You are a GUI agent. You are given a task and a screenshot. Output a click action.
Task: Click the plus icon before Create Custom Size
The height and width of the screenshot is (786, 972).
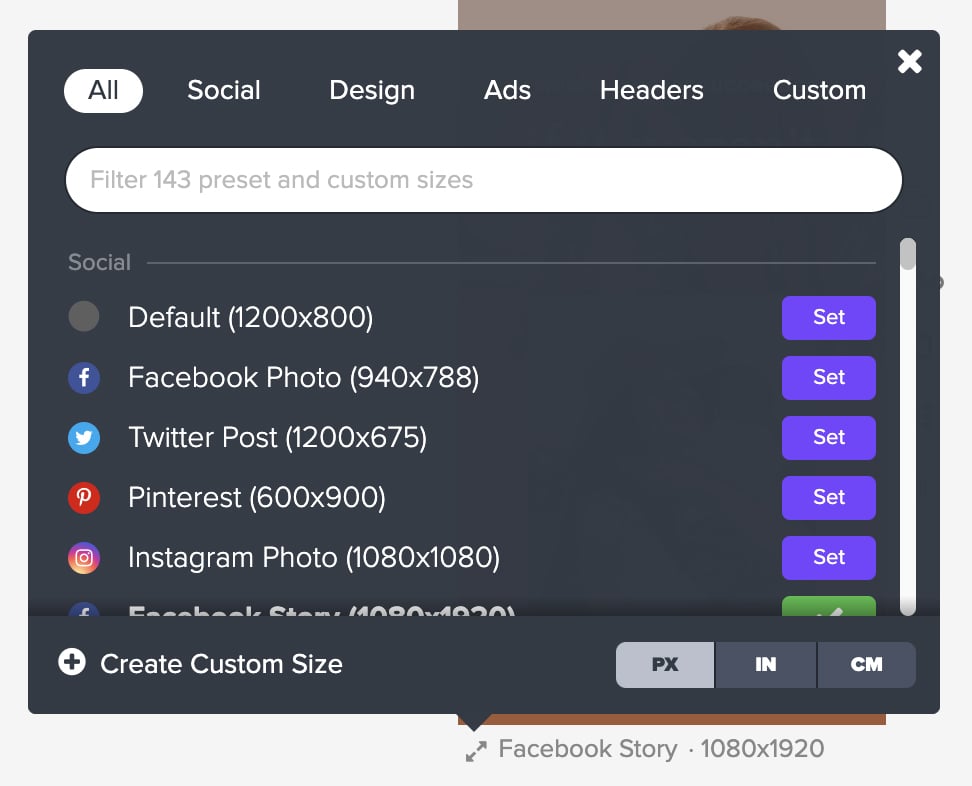71,664
